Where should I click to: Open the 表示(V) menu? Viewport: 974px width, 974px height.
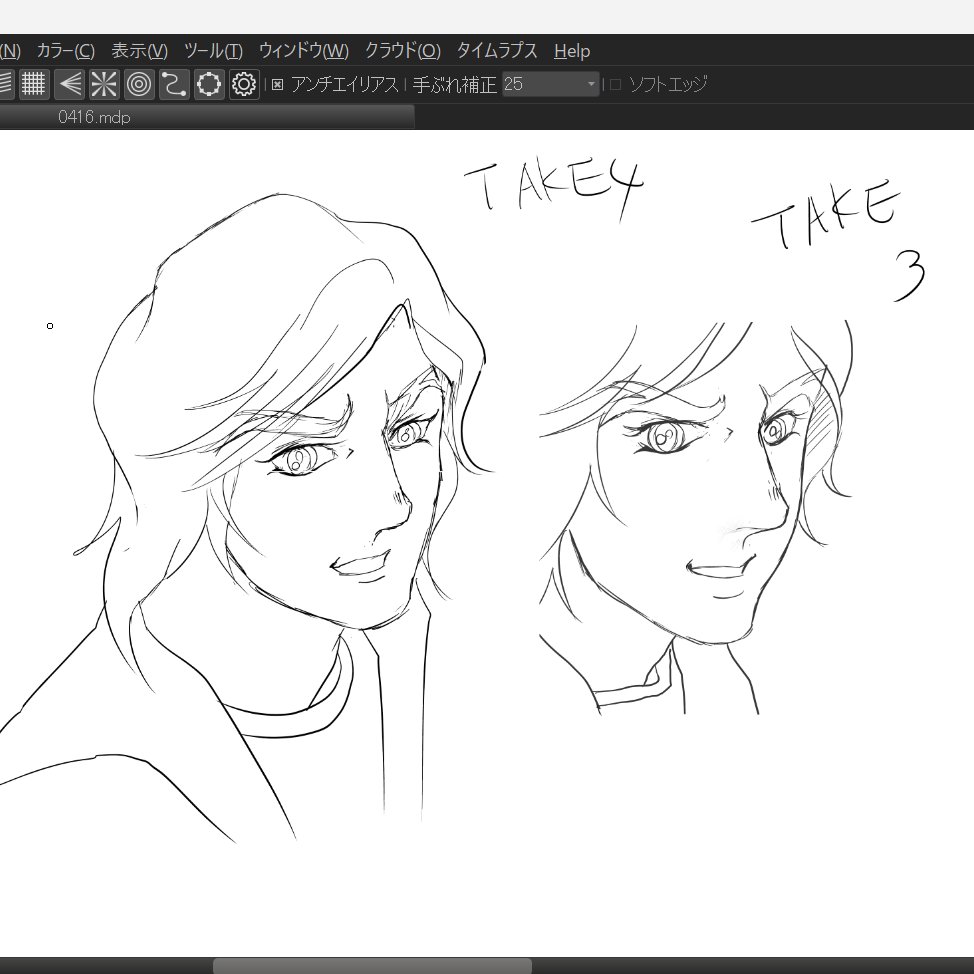[139, 50]
